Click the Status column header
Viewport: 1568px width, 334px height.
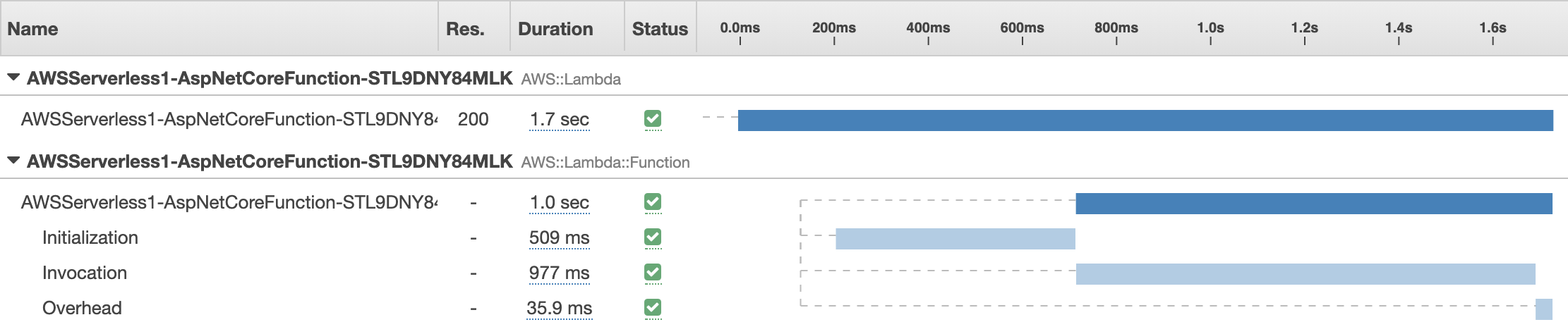(660, 29)
